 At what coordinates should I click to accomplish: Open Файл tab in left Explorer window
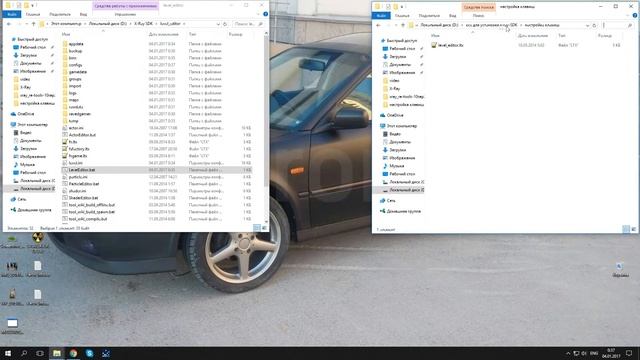coord(12,14)
